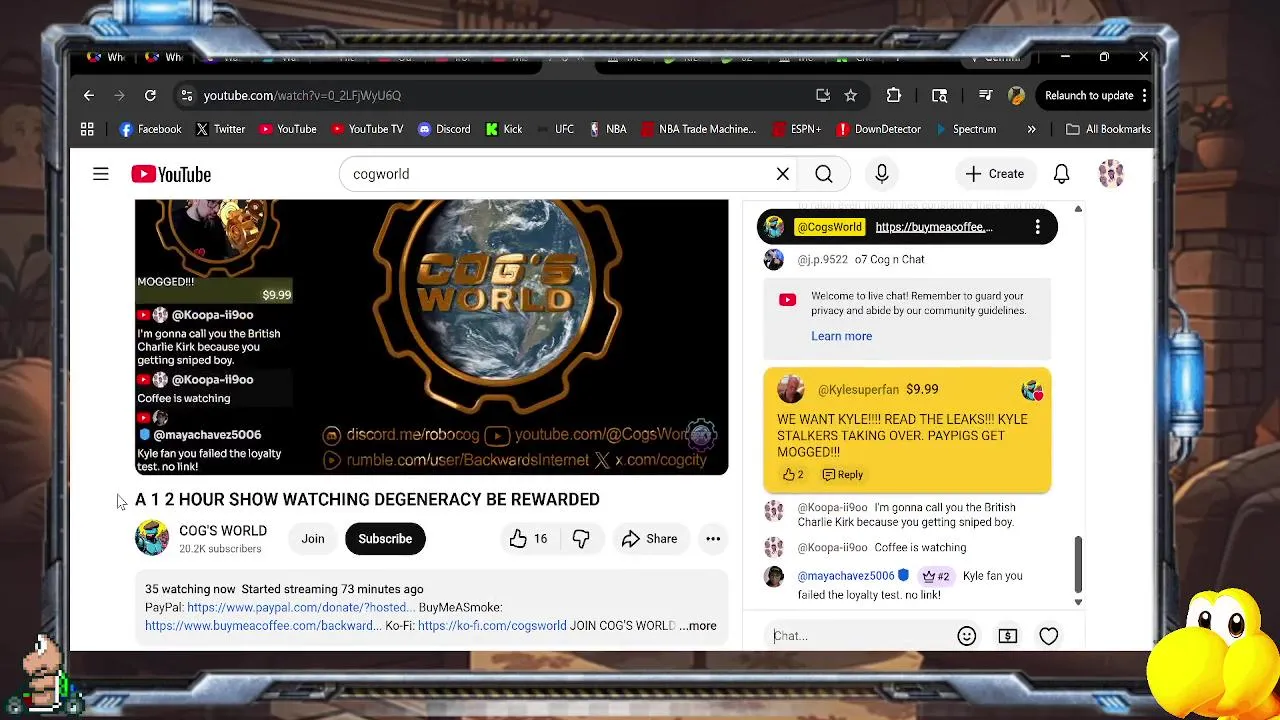Viewport: 1280px width, 720px height.
Task: Go back with the browser back arrow
Action: 89,95
